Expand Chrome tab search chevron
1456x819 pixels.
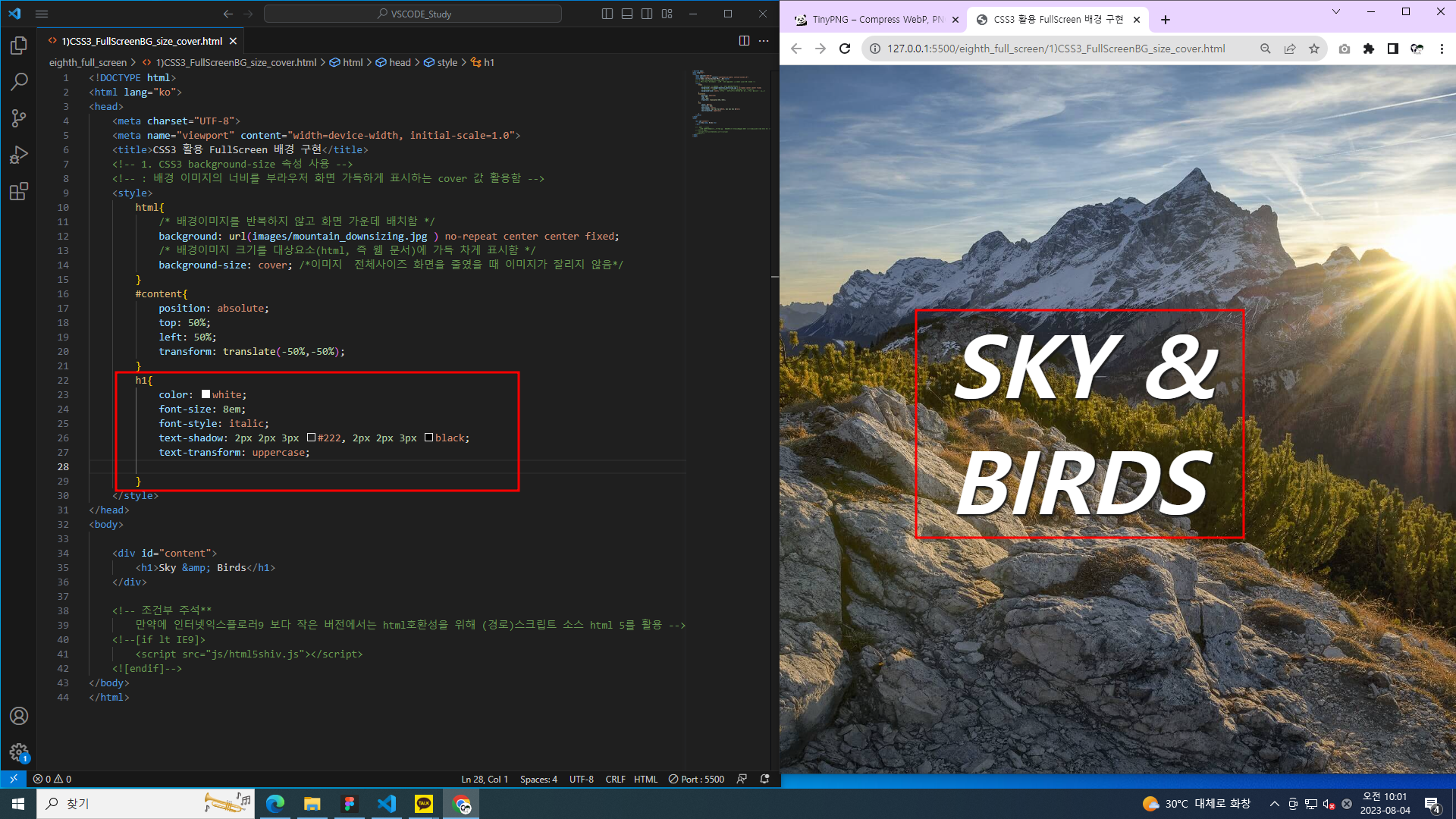(x=1336, y=11)
